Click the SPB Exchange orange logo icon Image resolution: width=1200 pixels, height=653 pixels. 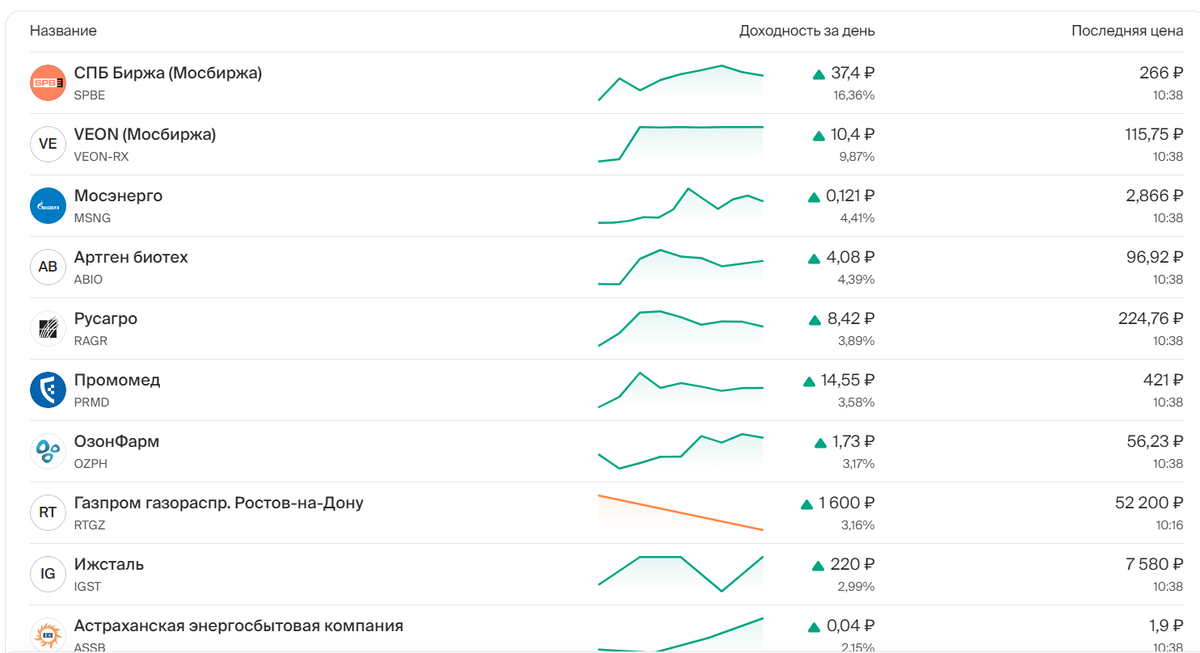tap(47, 83)
